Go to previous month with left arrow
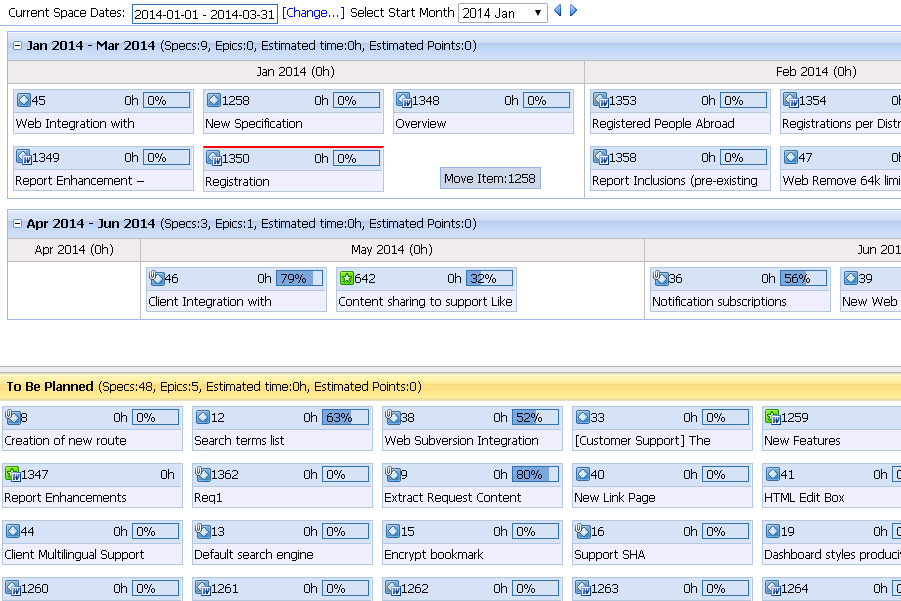 pos(558,12)
